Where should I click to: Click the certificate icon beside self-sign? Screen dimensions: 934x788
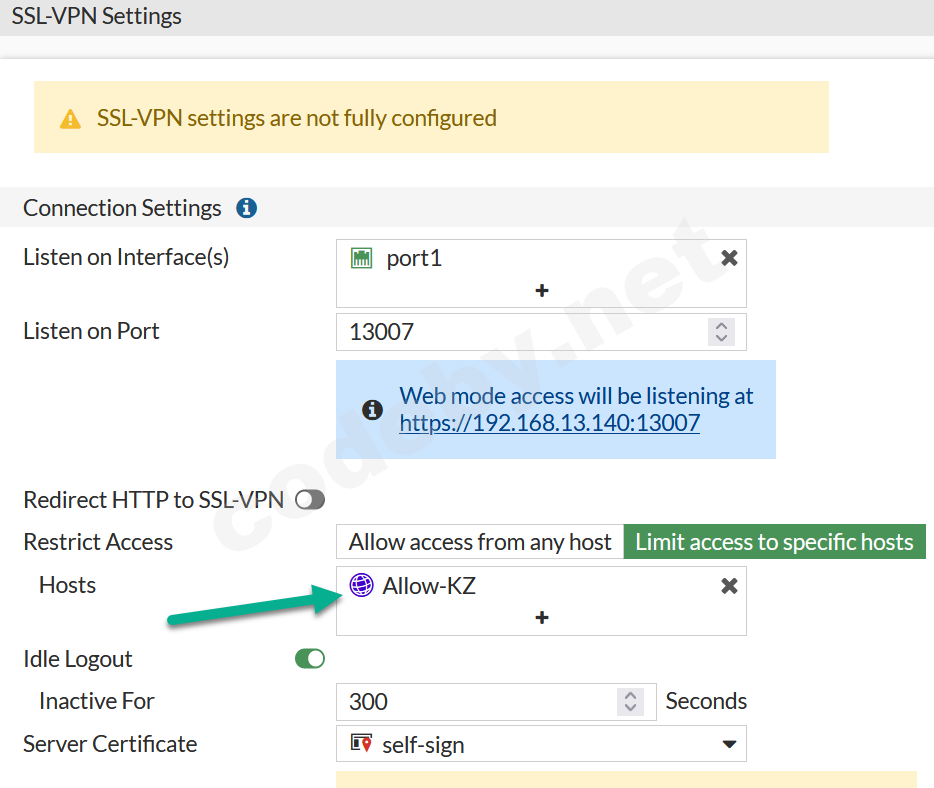[x=364, y=744]
